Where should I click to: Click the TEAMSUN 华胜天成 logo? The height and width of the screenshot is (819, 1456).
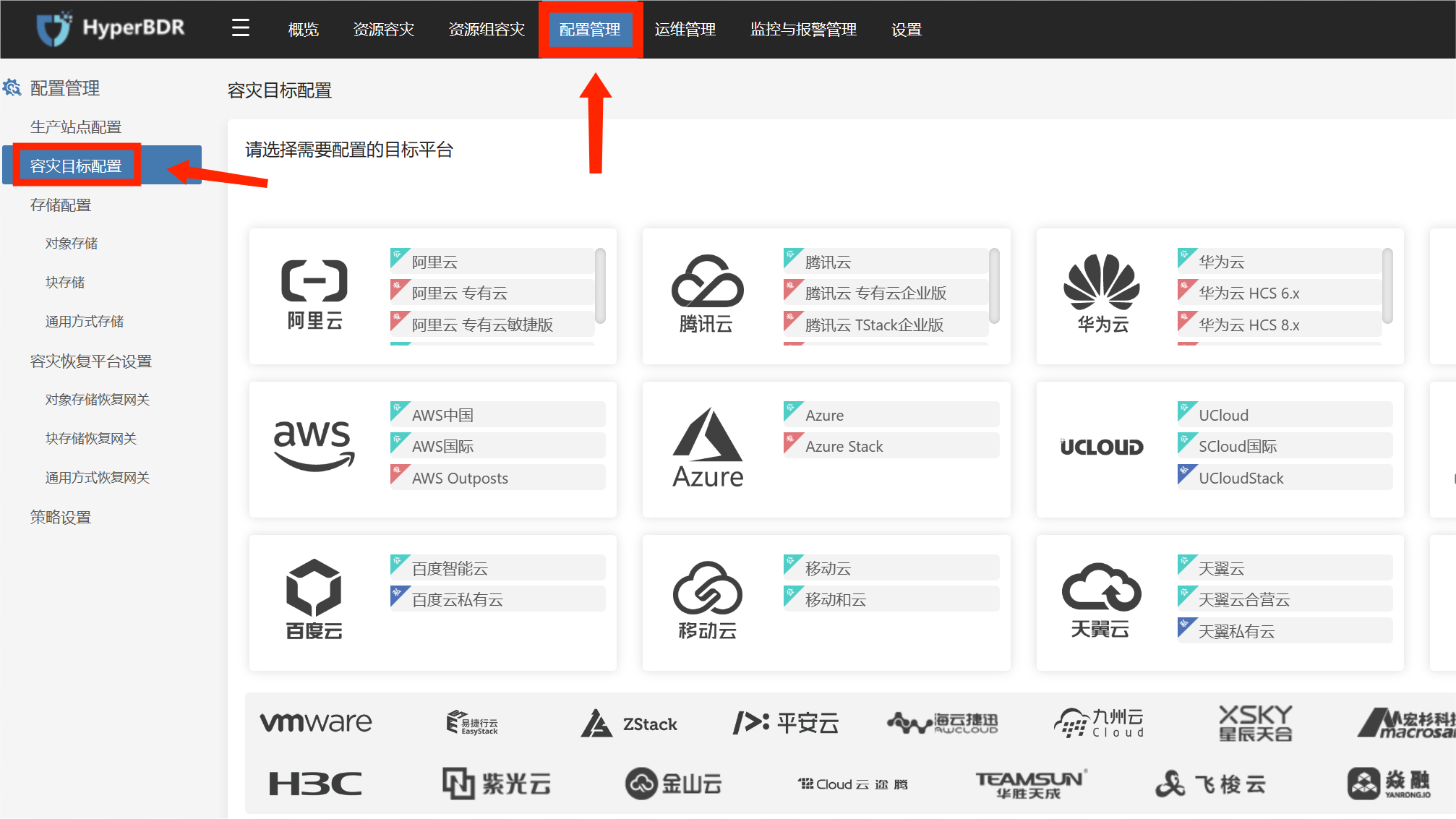[x=1031, y=784]
